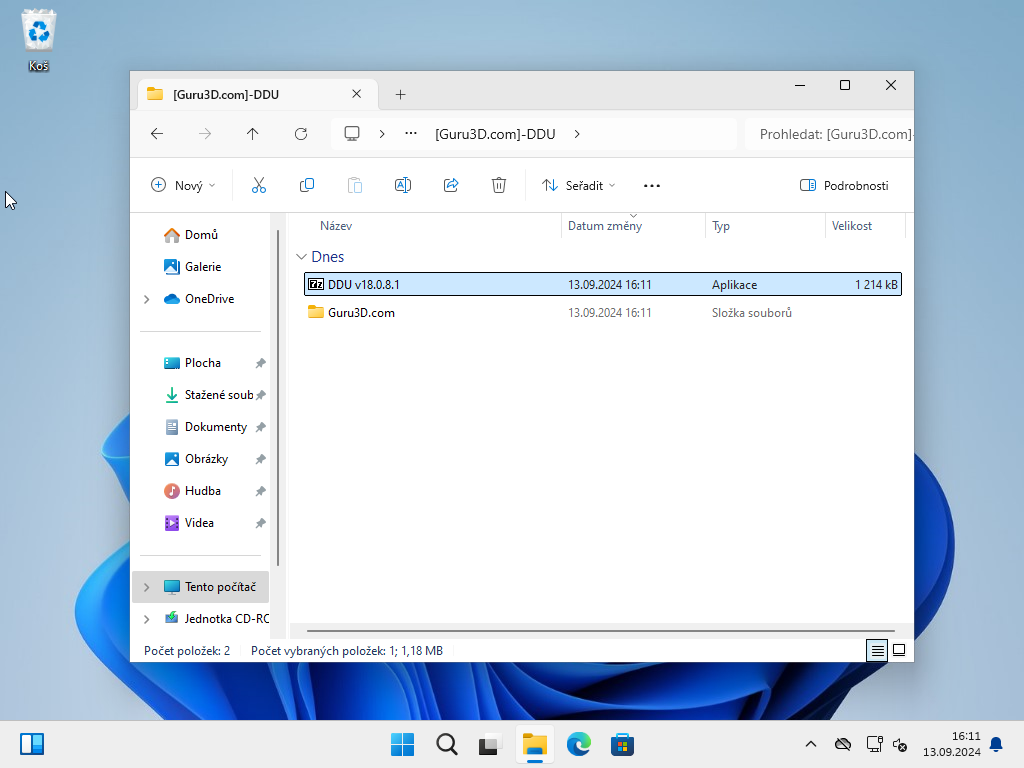
Task: Go up one folder level
Action: 253,134
